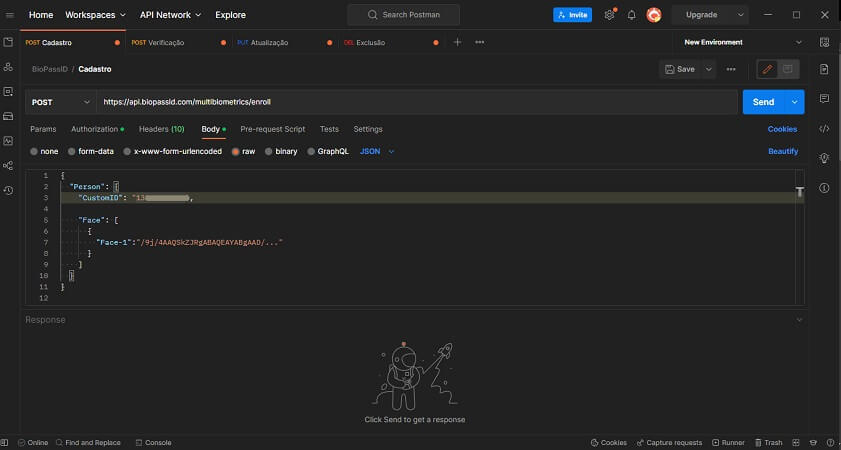
Task: Open the Authorization tab
Action: click(97, 129)
